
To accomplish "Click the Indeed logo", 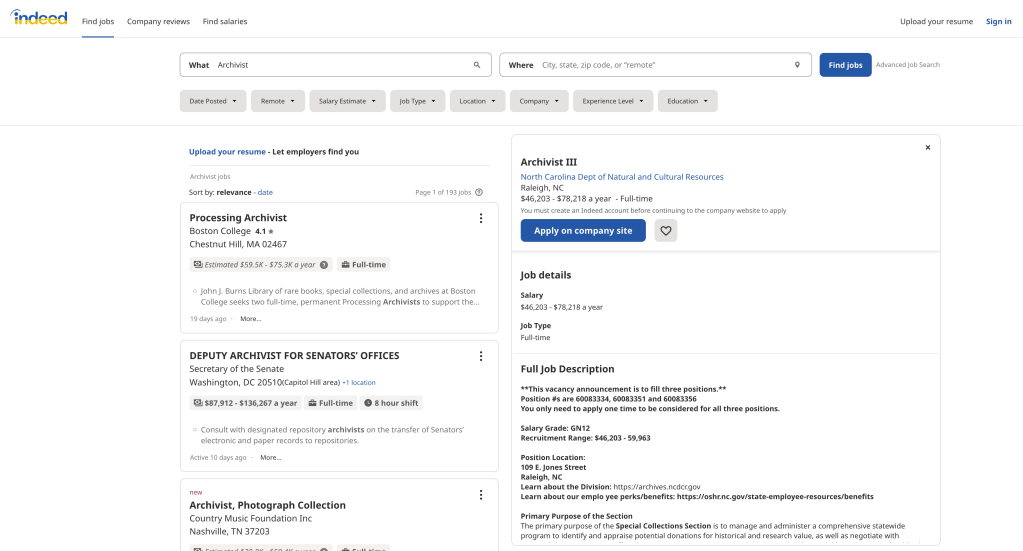I will click(40, 19).
